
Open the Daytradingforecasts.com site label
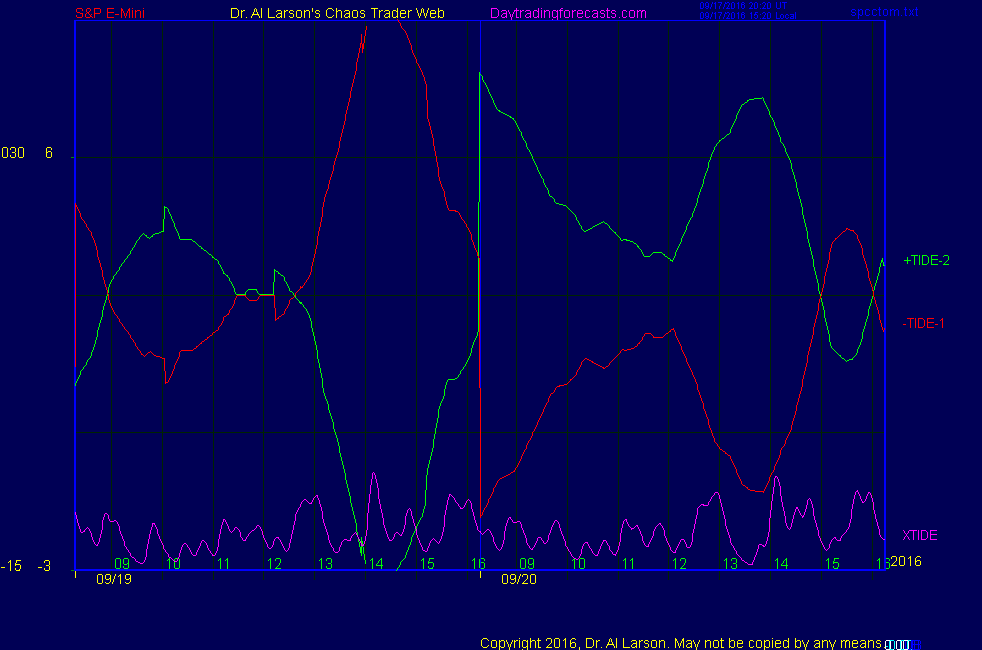click(568, 13)
